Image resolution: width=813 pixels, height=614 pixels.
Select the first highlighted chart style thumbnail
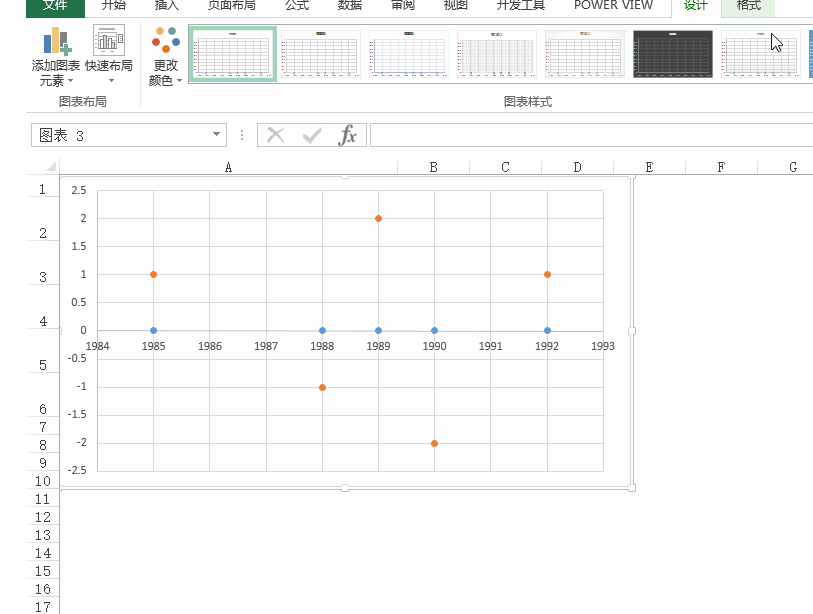pos(233,54)
